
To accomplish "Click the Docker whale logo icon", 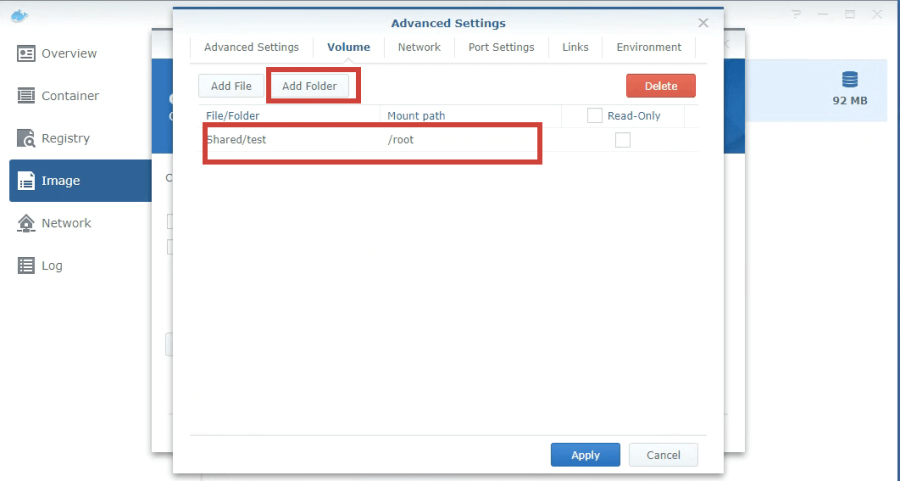I will point(19,15).
